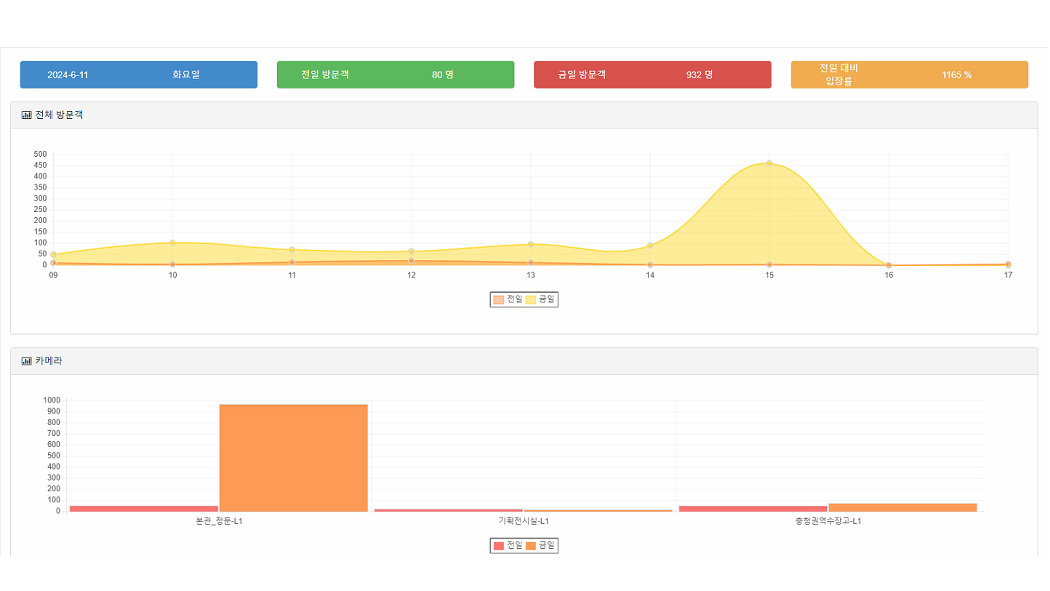Click the tall orange 본관_정문-L1 금일 bar

click(294, 458)
